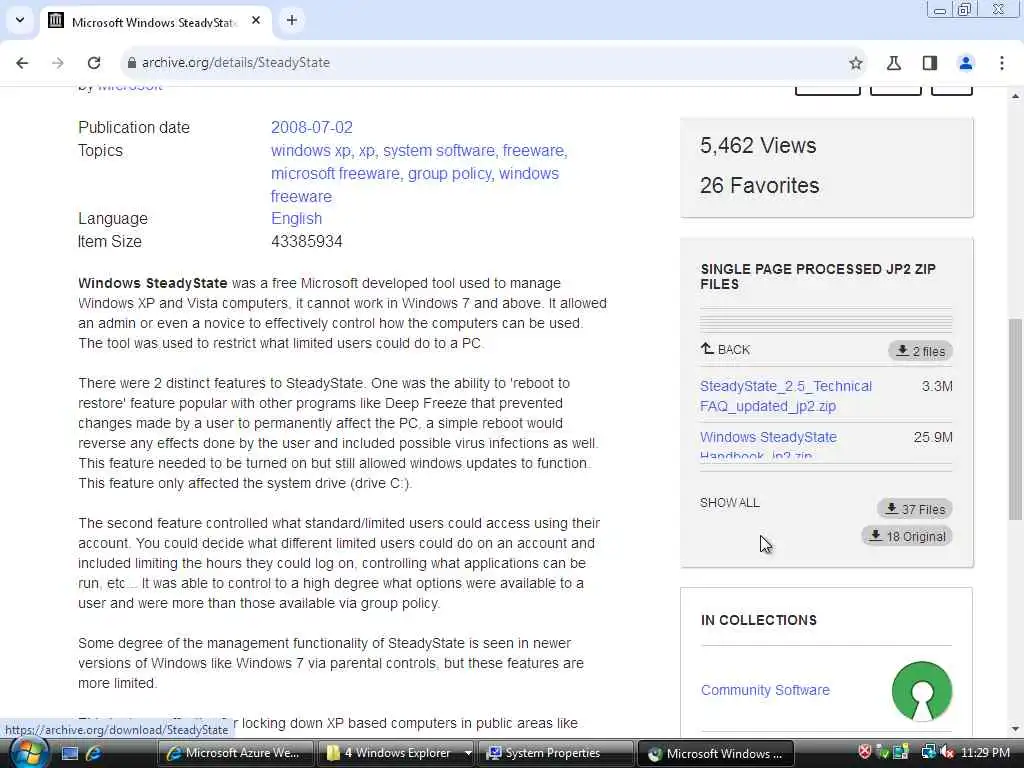Click the green Community Software collection logo
Screen dimensions: 1024x768
[x=921, y=691]
